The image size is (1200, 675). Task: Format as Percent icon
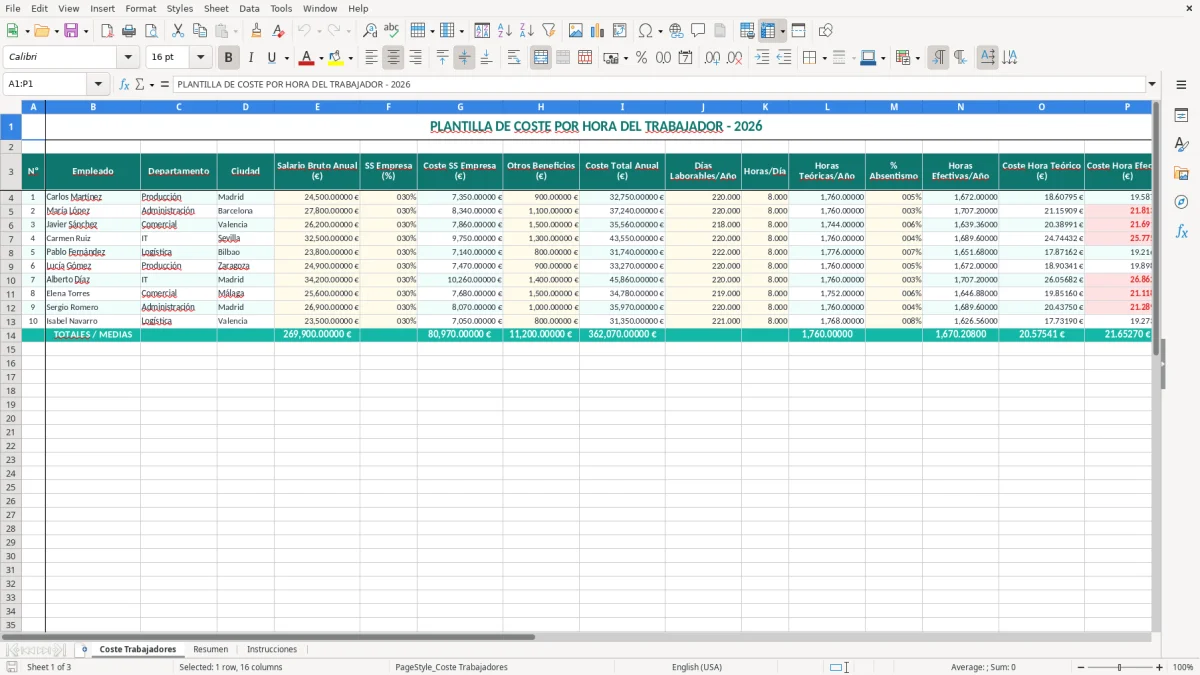tap(642, 58)
